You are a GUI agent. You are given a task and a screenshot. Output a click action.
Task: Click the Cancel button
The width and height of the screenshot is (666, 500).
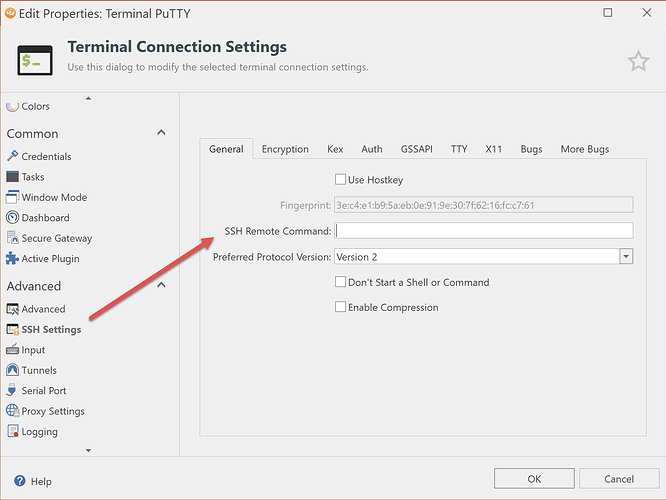tap(619, 479)
